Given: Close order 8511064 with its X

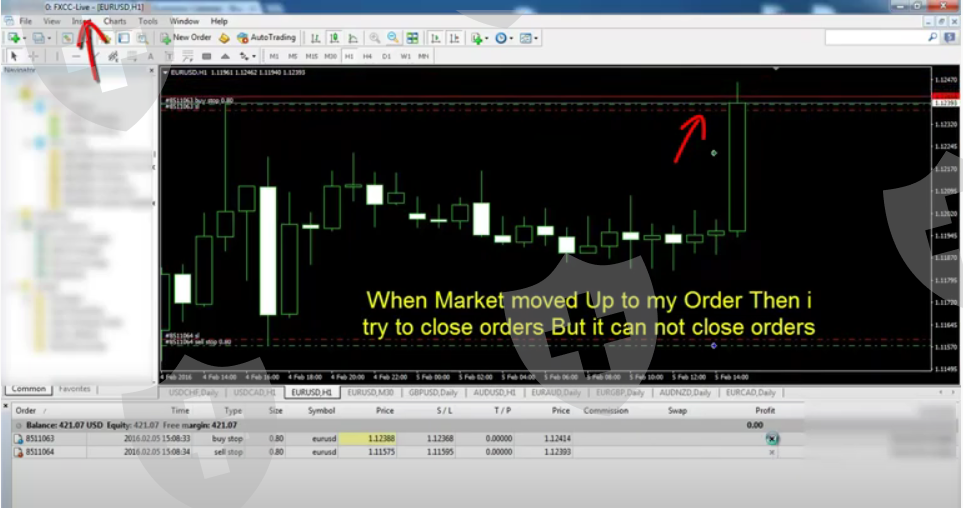Looking at the screenshot, I should (x=772, y=452).
